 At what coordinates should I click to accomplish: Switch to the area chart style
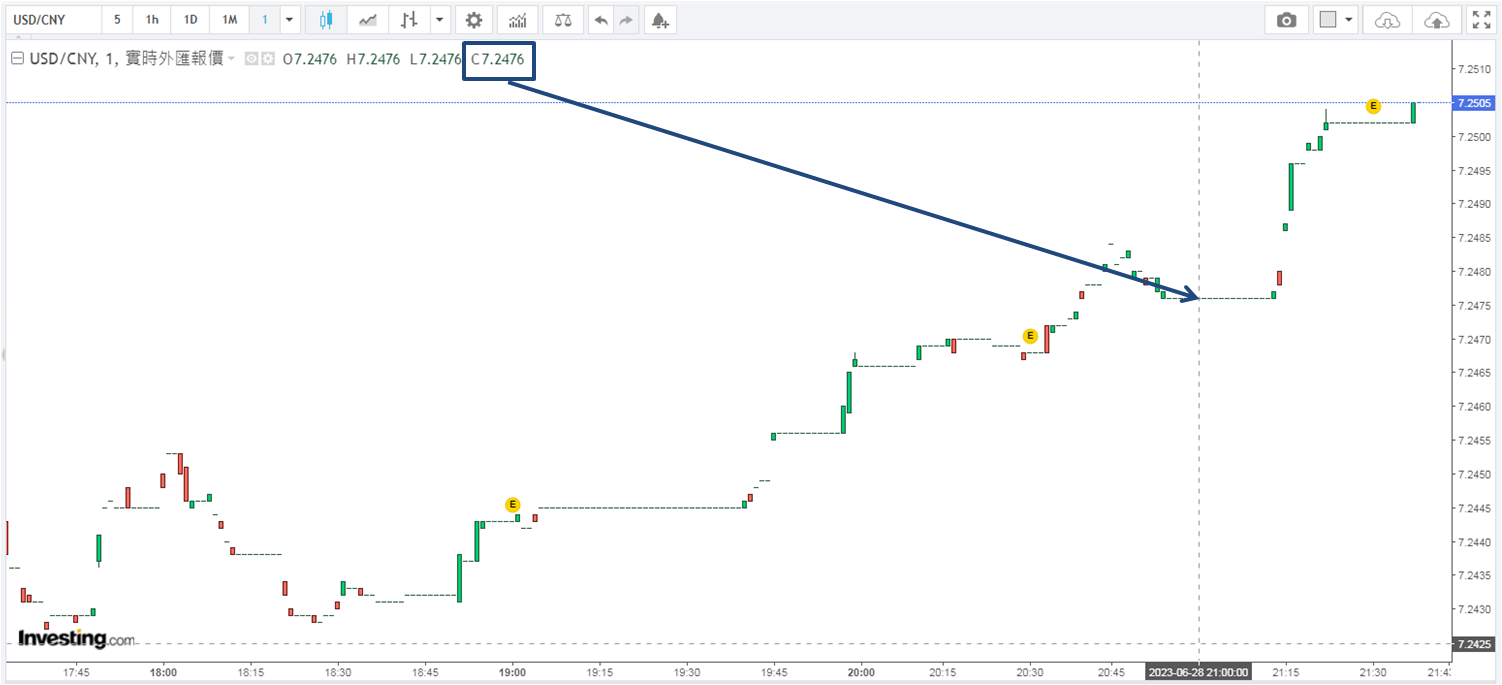point(368,20)
